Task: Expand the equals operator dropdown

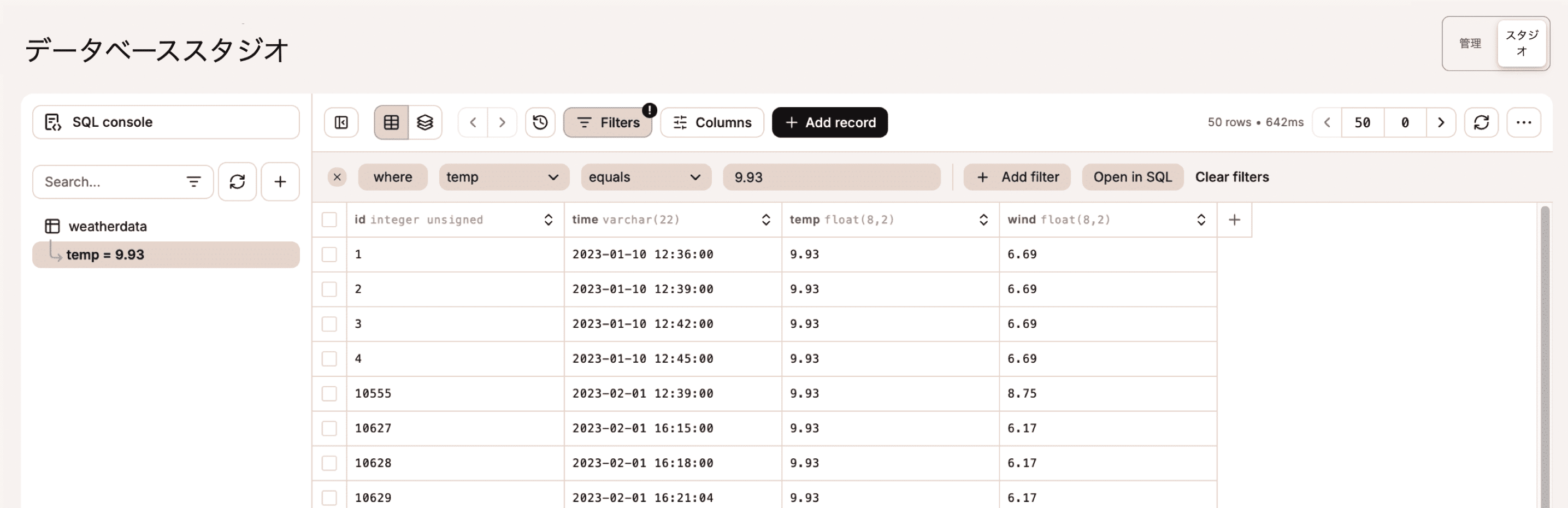Action: point(645,177)
